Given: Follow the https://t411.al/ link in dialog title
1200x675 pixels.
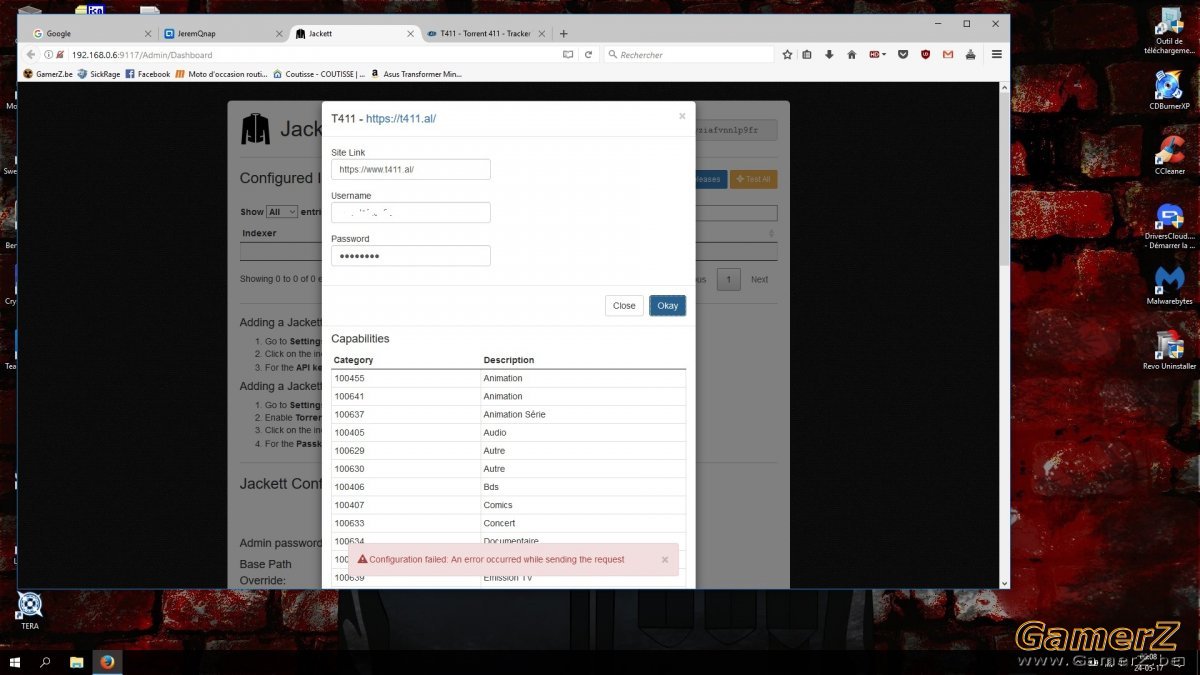Looking at the screenshot, I should click(x=401, y=118).
